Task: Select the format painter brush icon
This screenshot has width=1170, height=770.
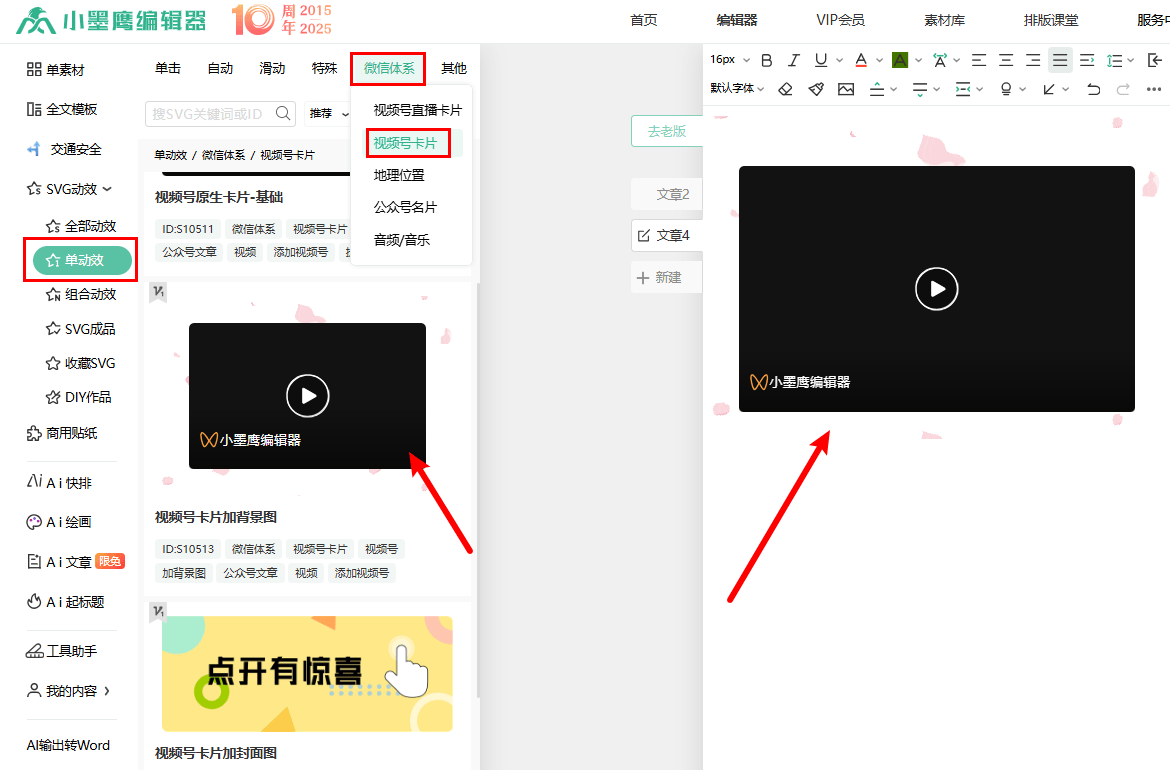Action: (x=816, y=89)
